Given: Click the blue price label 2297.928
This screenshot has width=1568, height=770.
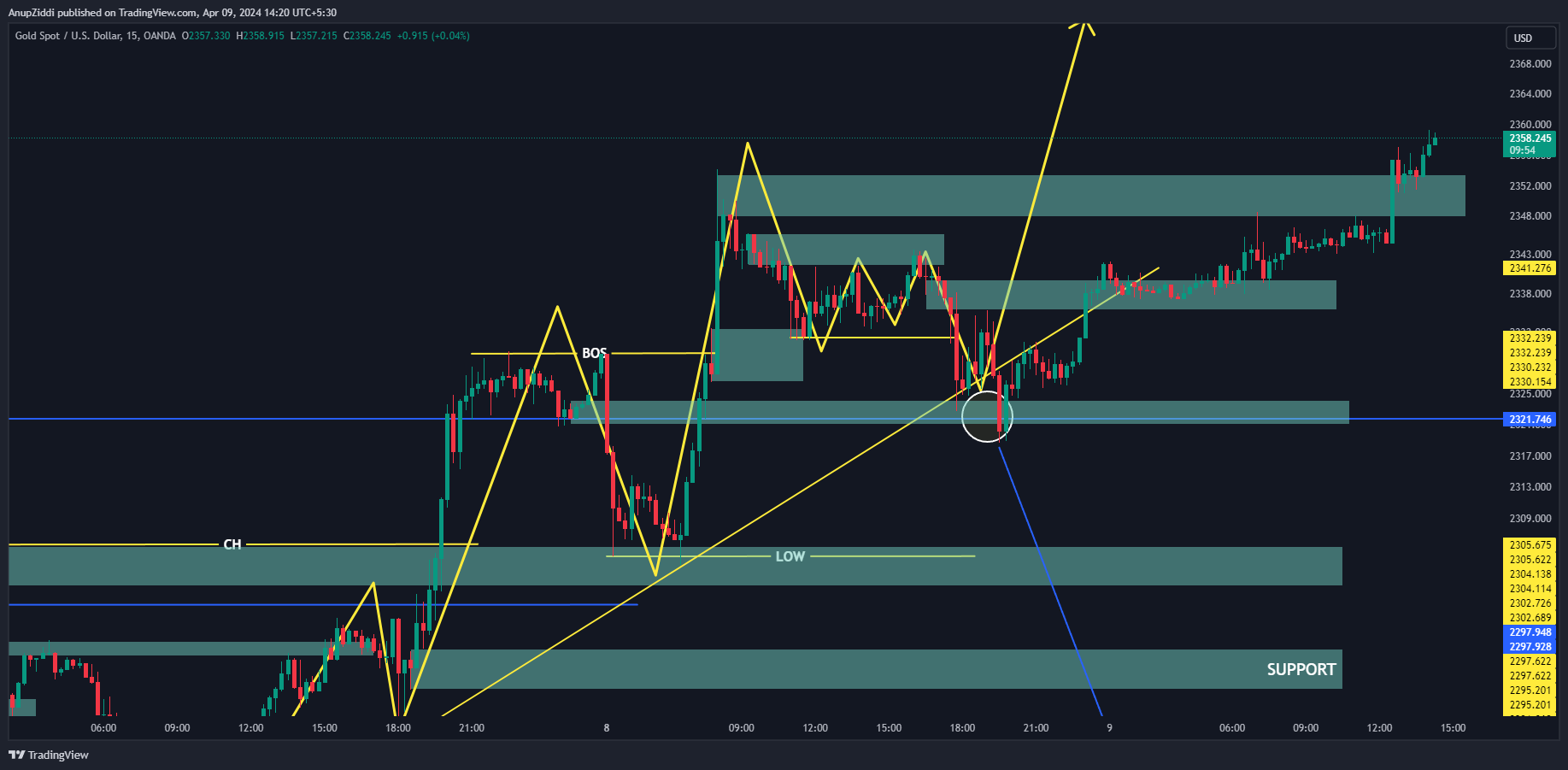Looking at the screenshot, I should (x=1530, y=647).
